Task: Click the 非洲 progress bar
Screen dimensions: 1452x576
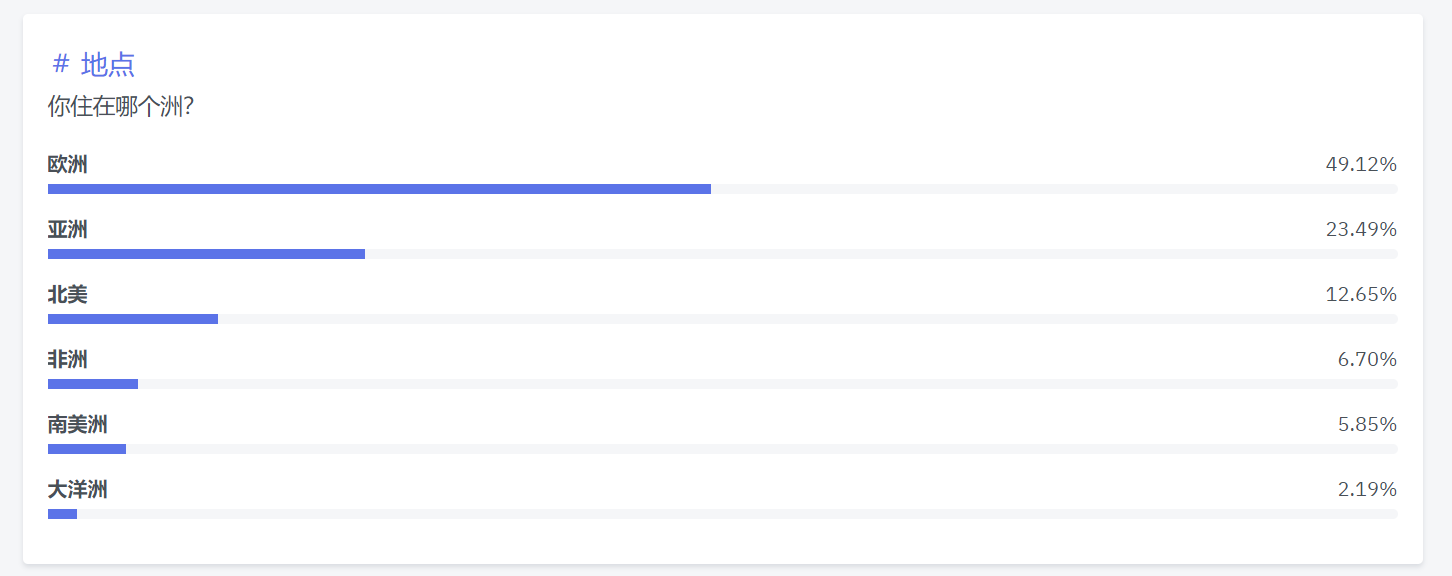Action: (x=722, y=384)
